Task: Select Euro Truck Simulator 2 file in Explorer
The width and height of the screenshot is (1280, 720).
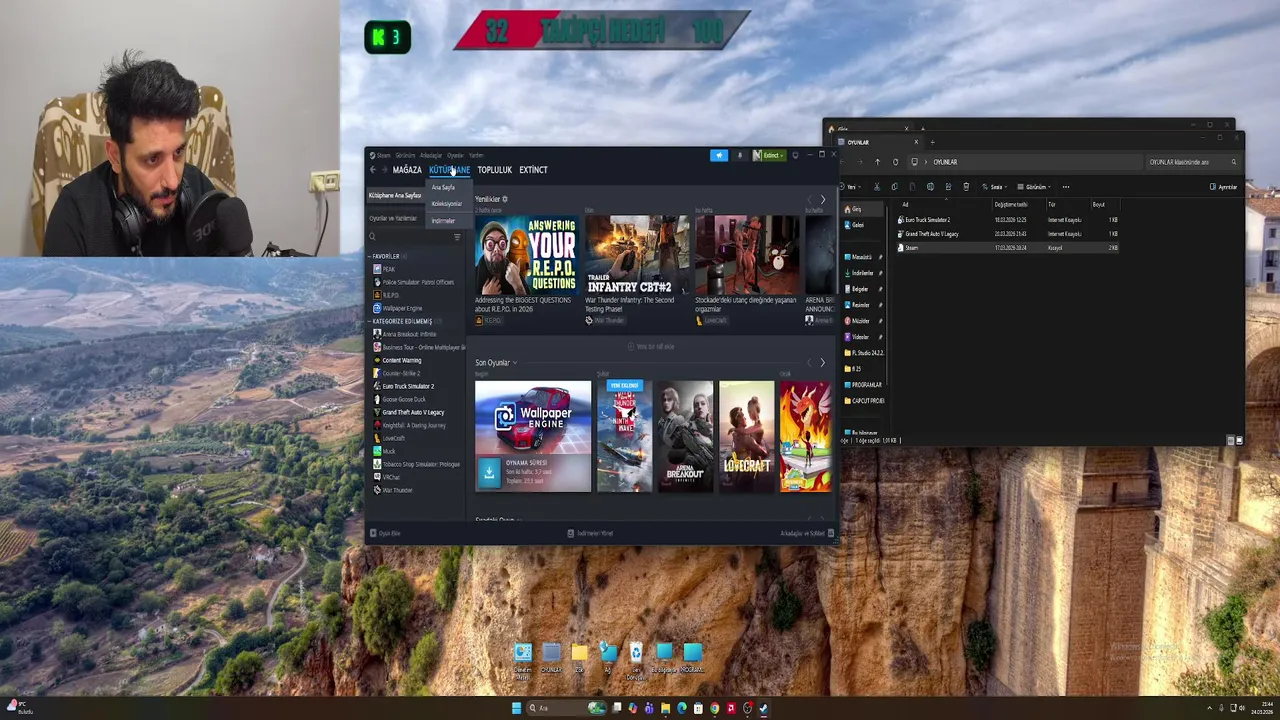Action: click(x=1007, y=220)
